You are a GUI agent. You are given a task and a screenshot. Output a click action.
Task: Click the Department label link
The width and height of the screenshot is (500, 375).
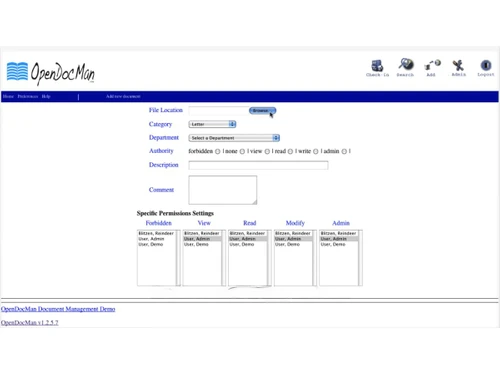click(164, 138)
